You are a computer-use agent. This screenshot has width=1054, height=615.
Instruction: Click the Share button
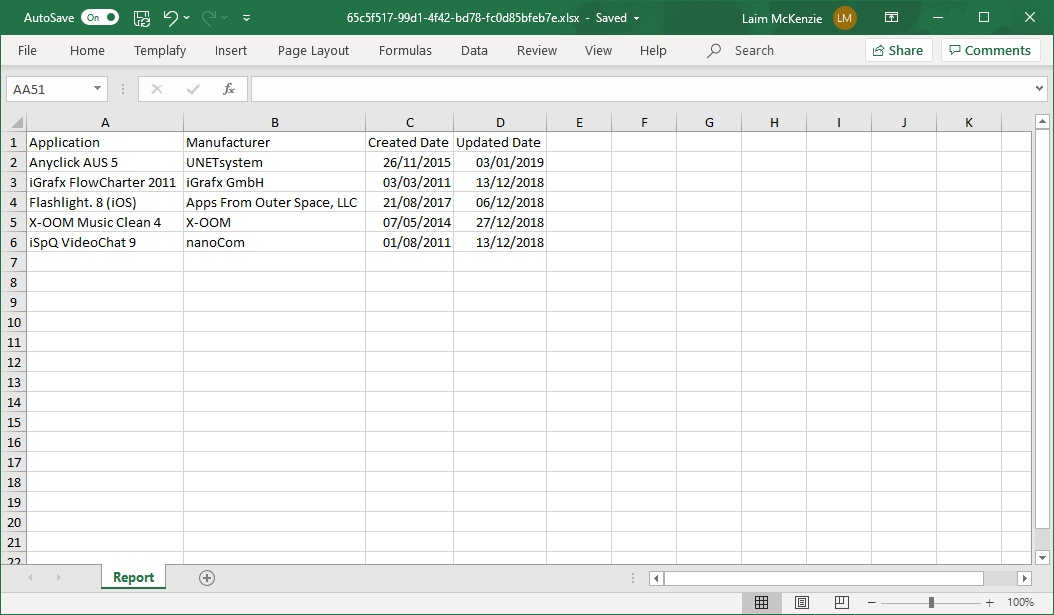[x=898, y=51]
